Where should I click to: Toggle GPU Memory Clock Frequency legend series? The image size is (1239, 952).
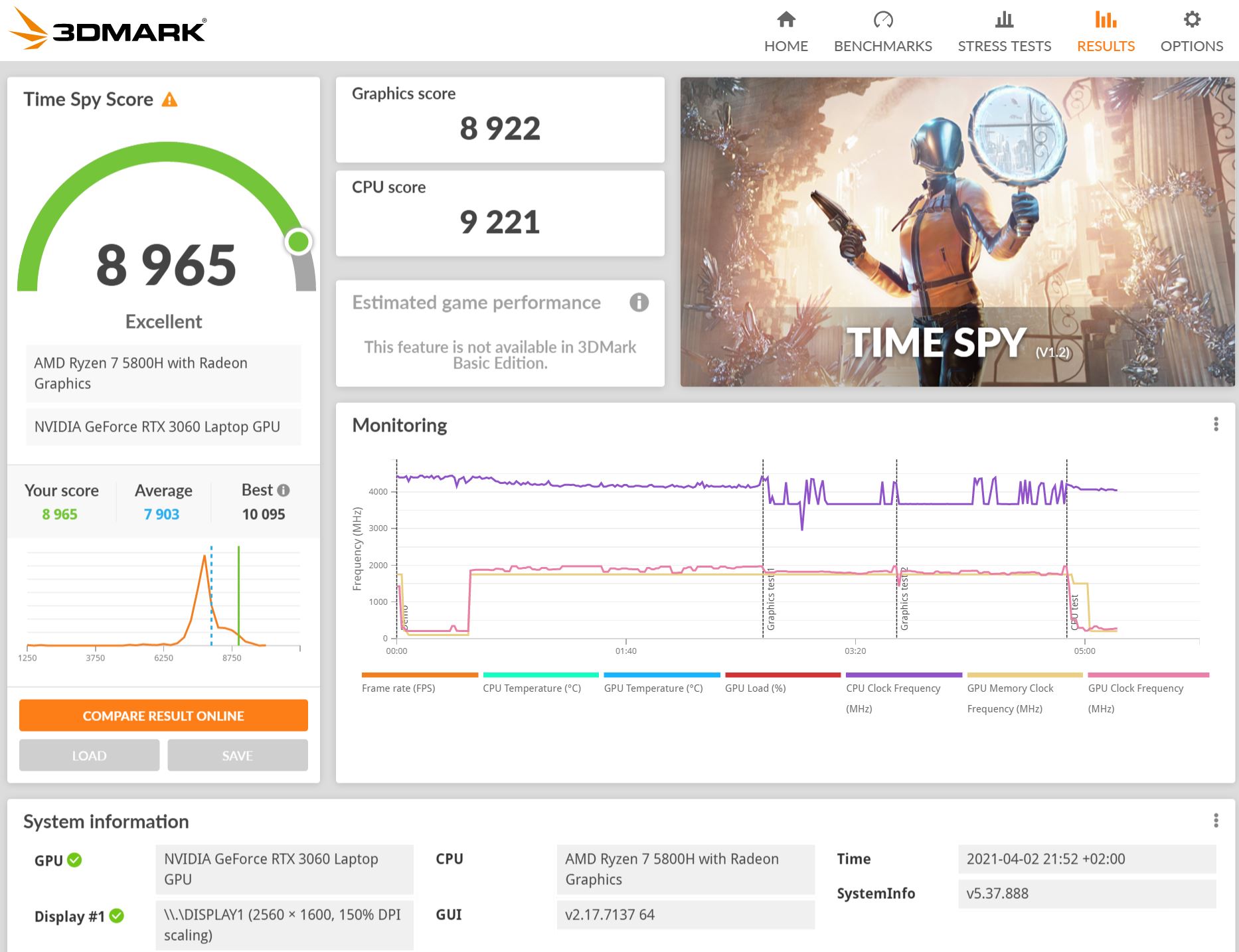(1010, 688)
